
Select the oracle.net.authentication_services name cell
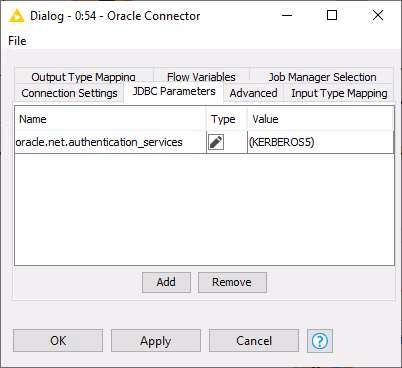click(110, 142)
